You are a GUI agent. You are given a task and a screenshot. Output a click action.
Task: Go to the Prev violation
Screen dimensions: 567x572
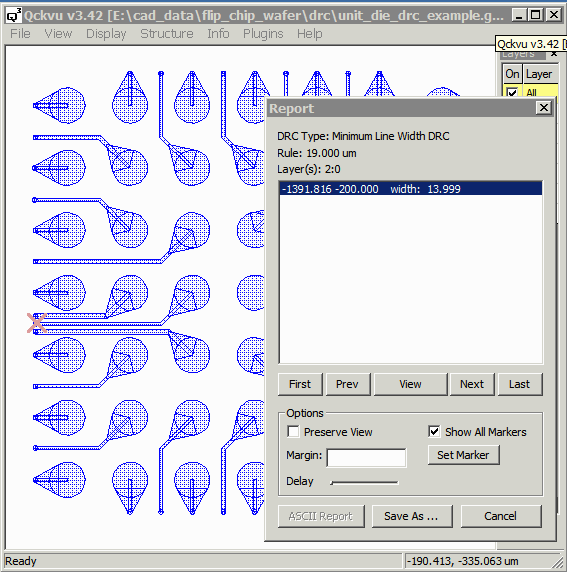pyautogui.click(x=347, y=384)
